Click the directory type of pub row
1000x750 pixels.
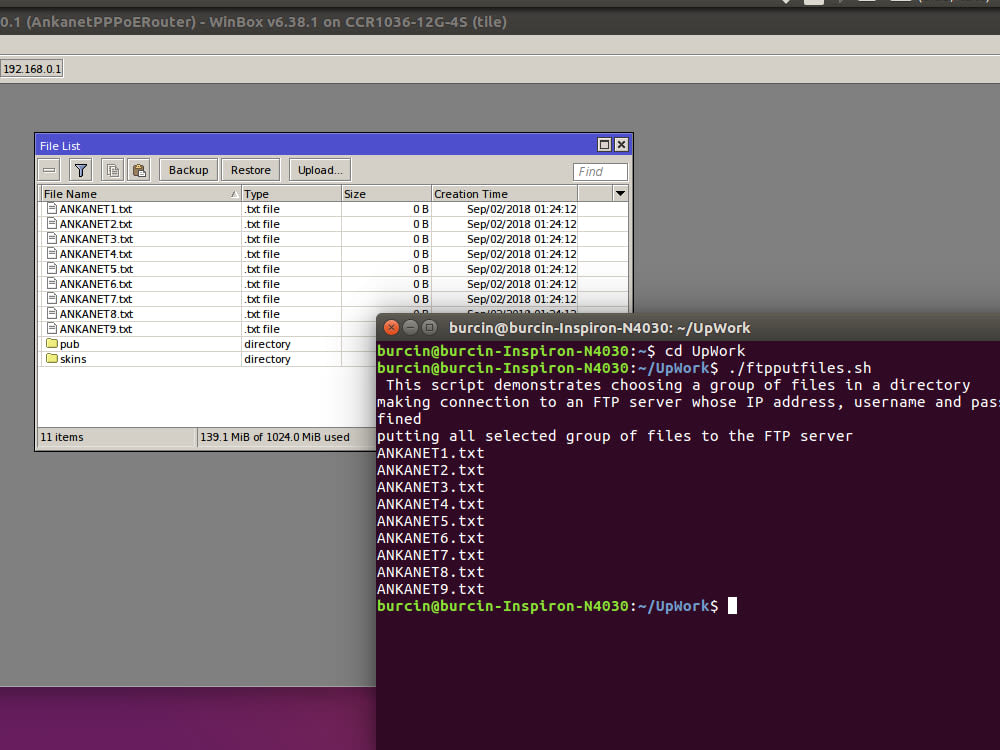[267, 344]
